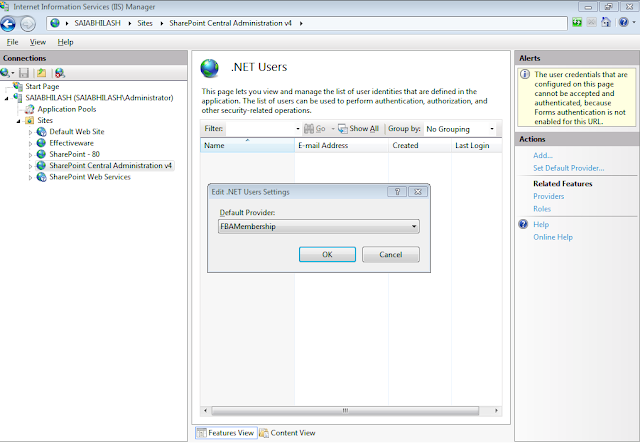Collapse the SAIABHILASH server node

pos(7,98)
